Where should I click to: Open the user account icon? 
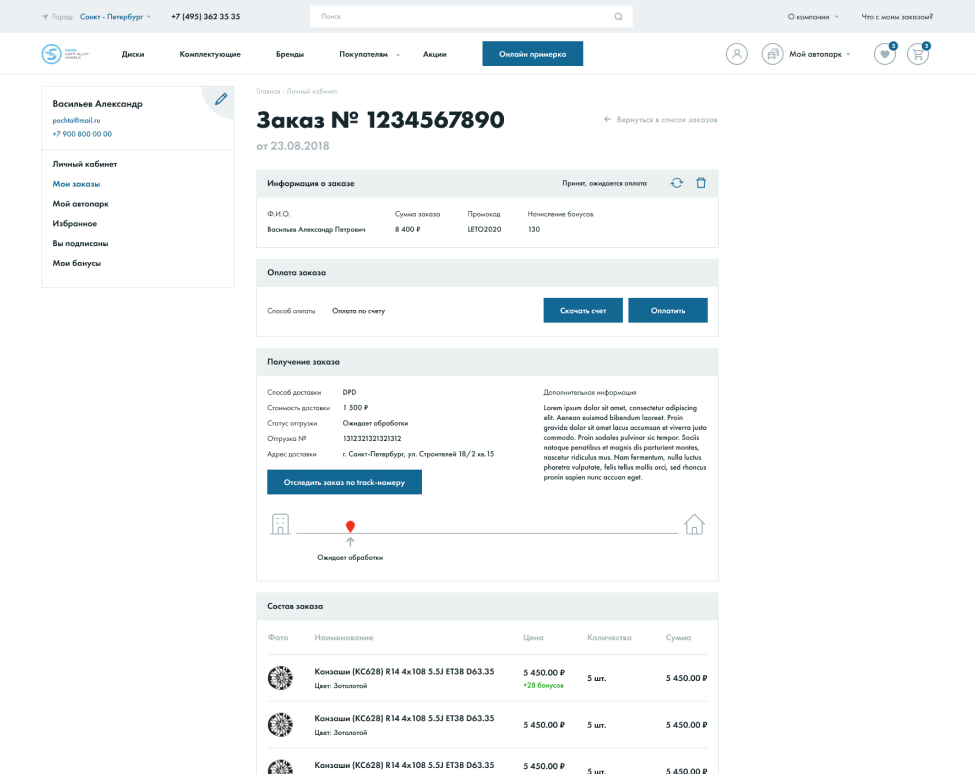737,54
